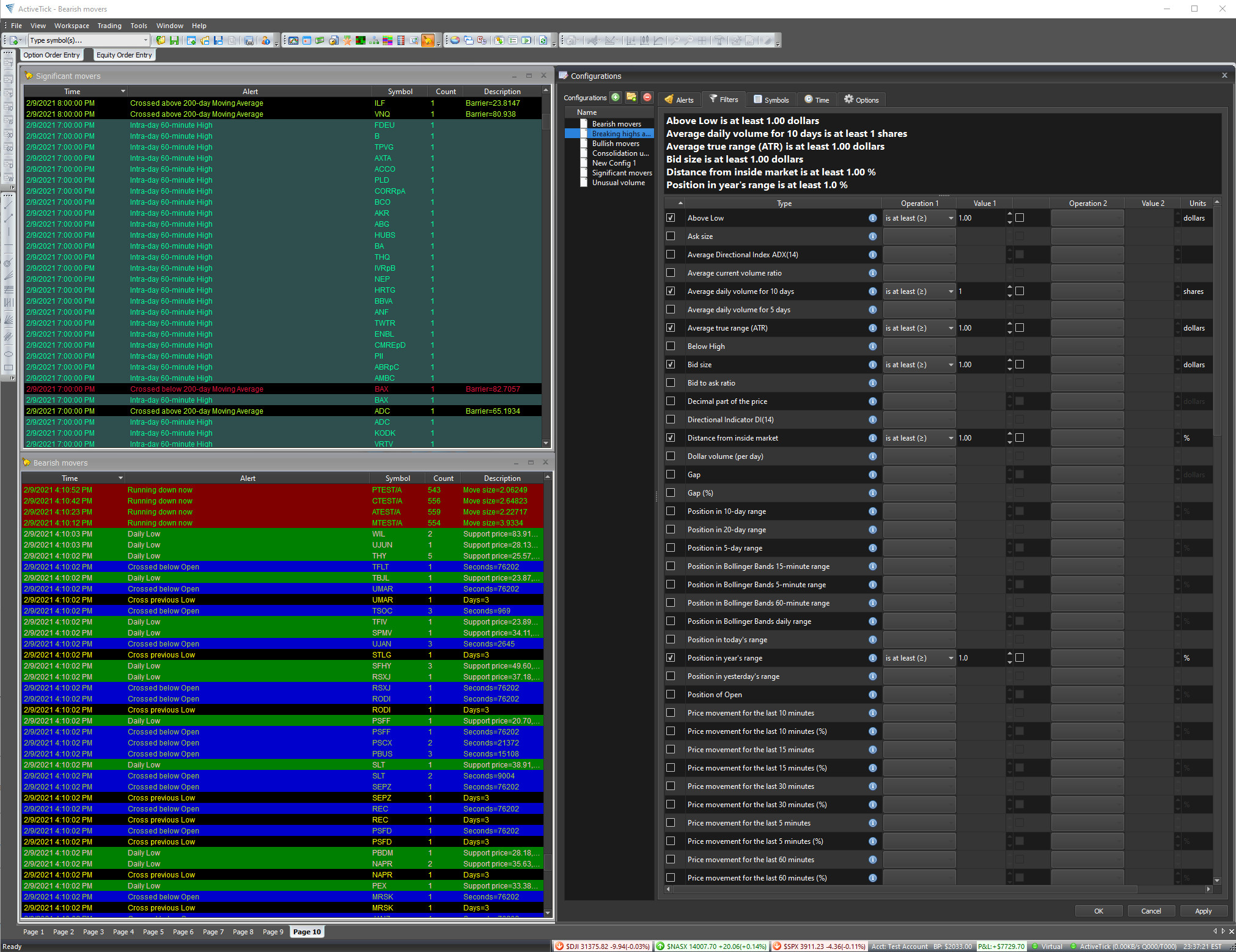The width and height of the screenshot is (1236, 952).
Task: Click the hierarchy tree toolbar icon
Action: point(374,40)
